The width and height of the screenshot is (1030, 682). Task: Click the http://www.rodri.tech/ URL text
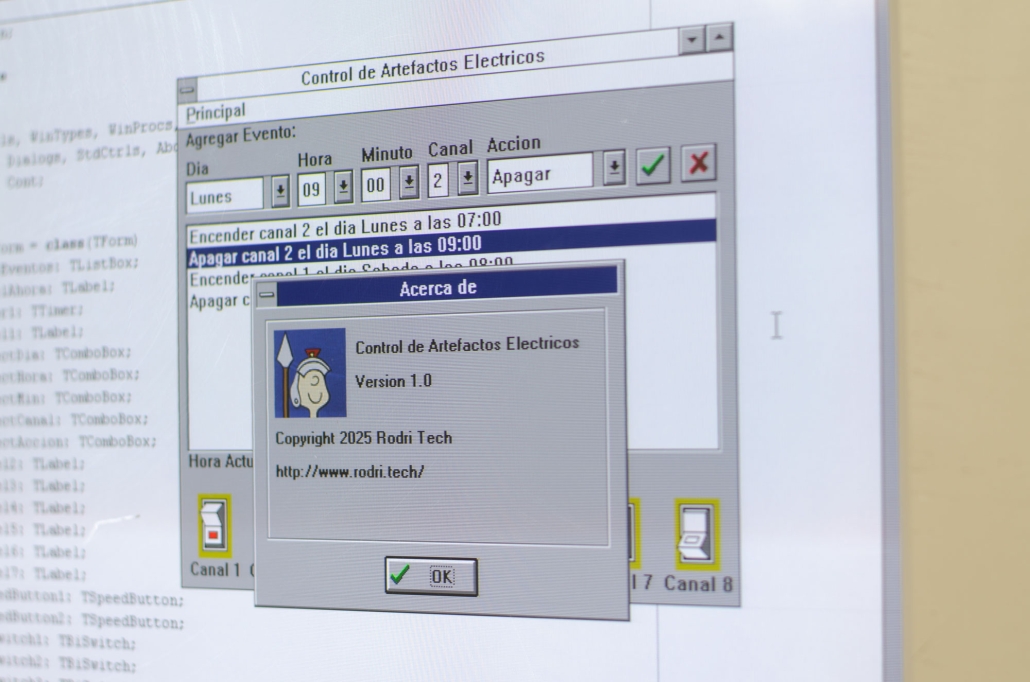click(350, 471)
